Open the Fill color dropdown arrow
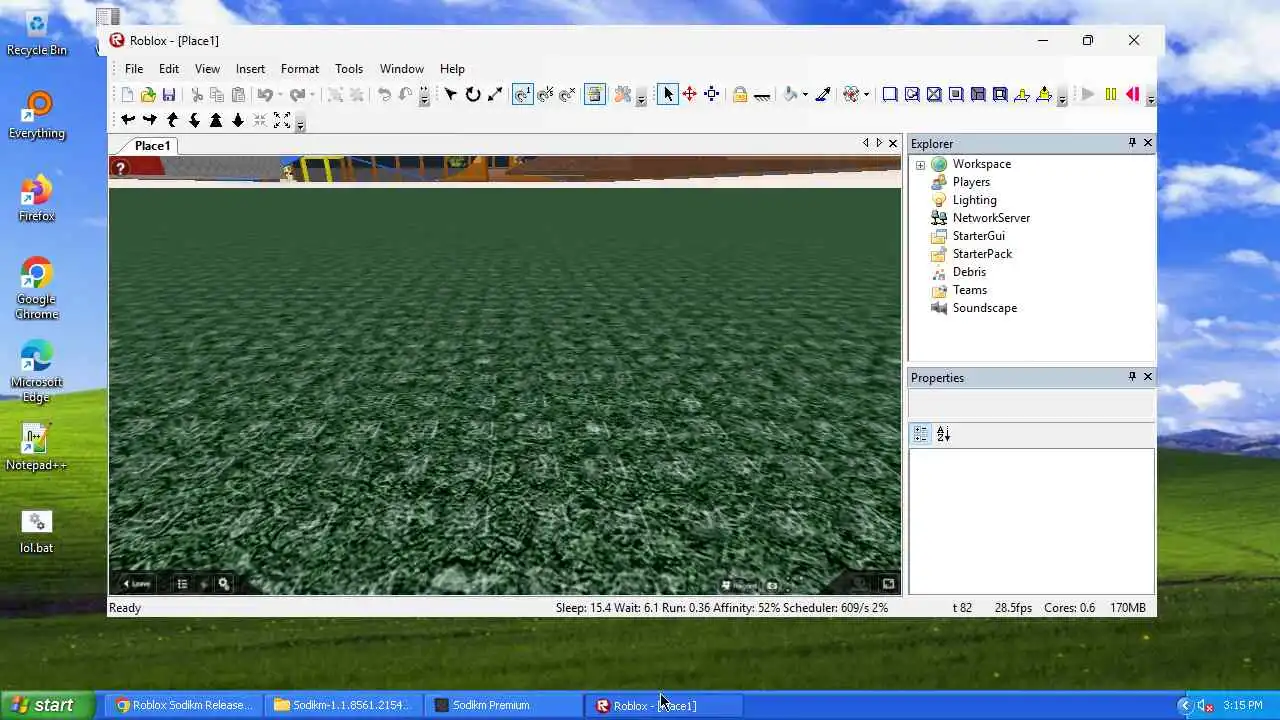 [x=805, y=94]
